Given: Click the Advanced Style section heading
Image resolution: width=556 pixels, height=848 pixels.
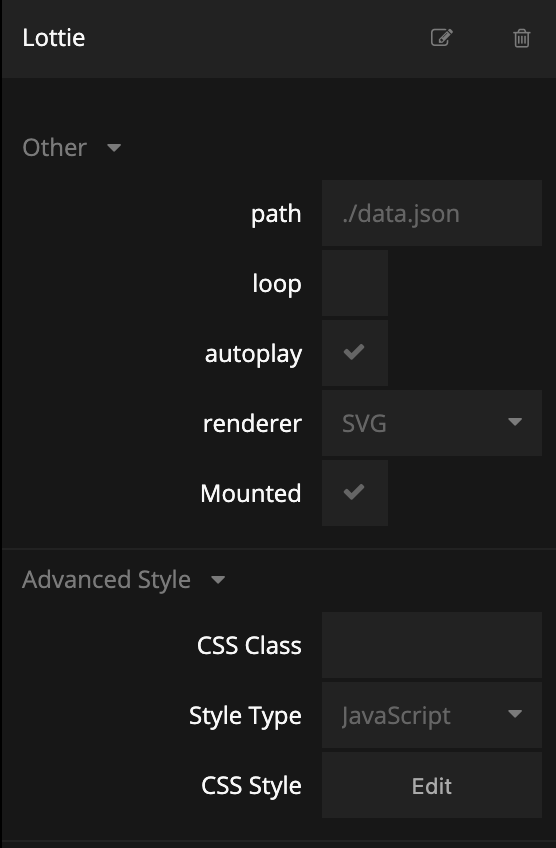Looking at the screenshot, I should pyautogui.click(x=106, y=580).
